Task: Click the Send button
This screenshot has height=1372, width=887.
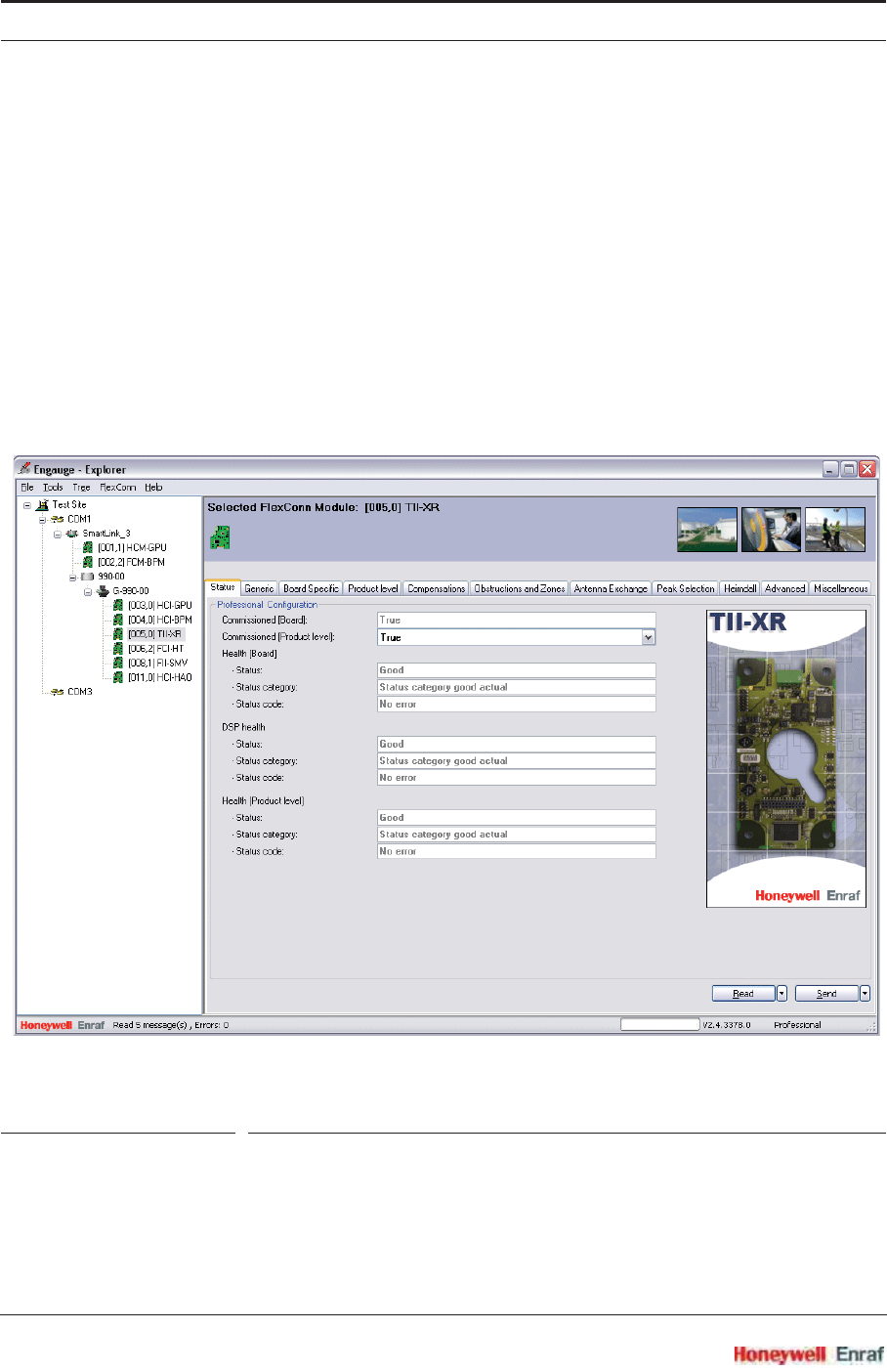Action: pos(826,994)
